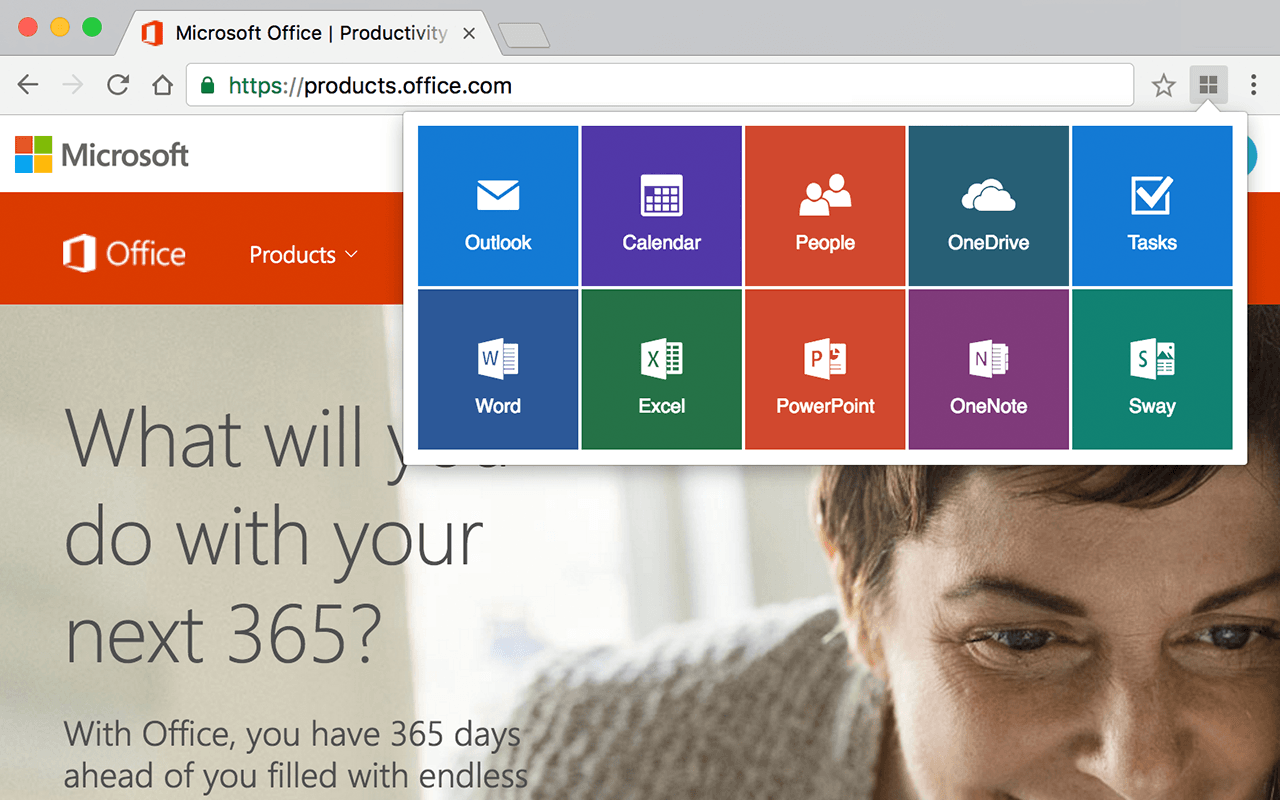Bookmark this page with the star icon
This screenshot has height=800, width=1280.
point(1163,86)
